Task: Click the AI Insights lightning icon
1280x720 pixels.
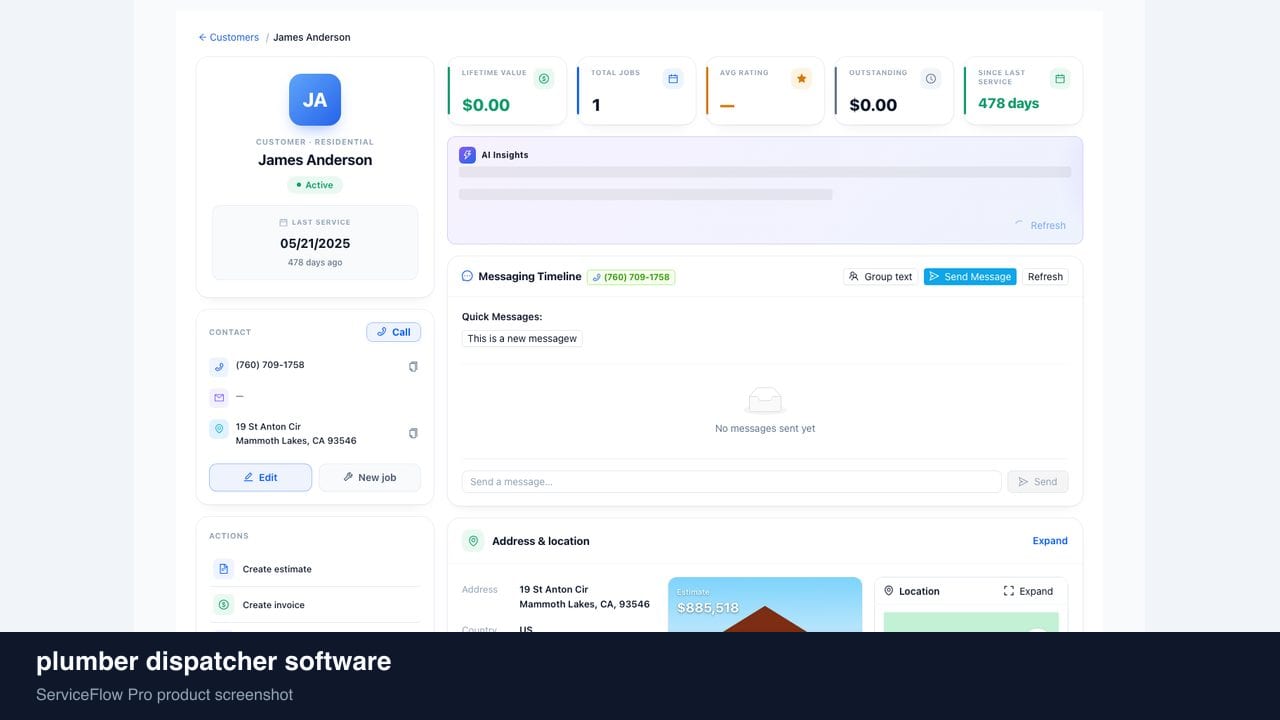Action: (467, 155)
